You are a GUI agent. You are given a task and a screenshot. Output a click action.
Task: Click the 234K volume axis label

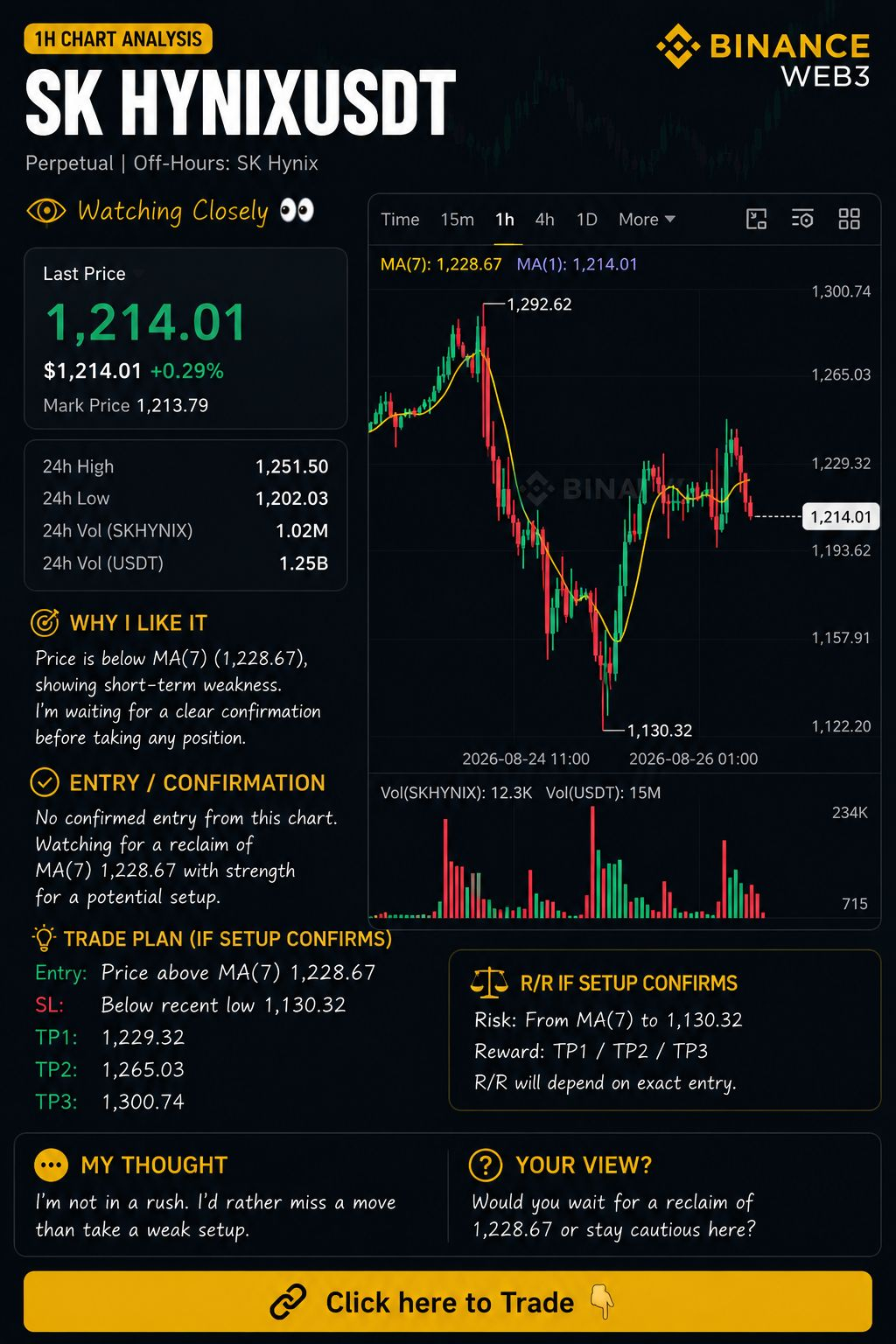850,813
